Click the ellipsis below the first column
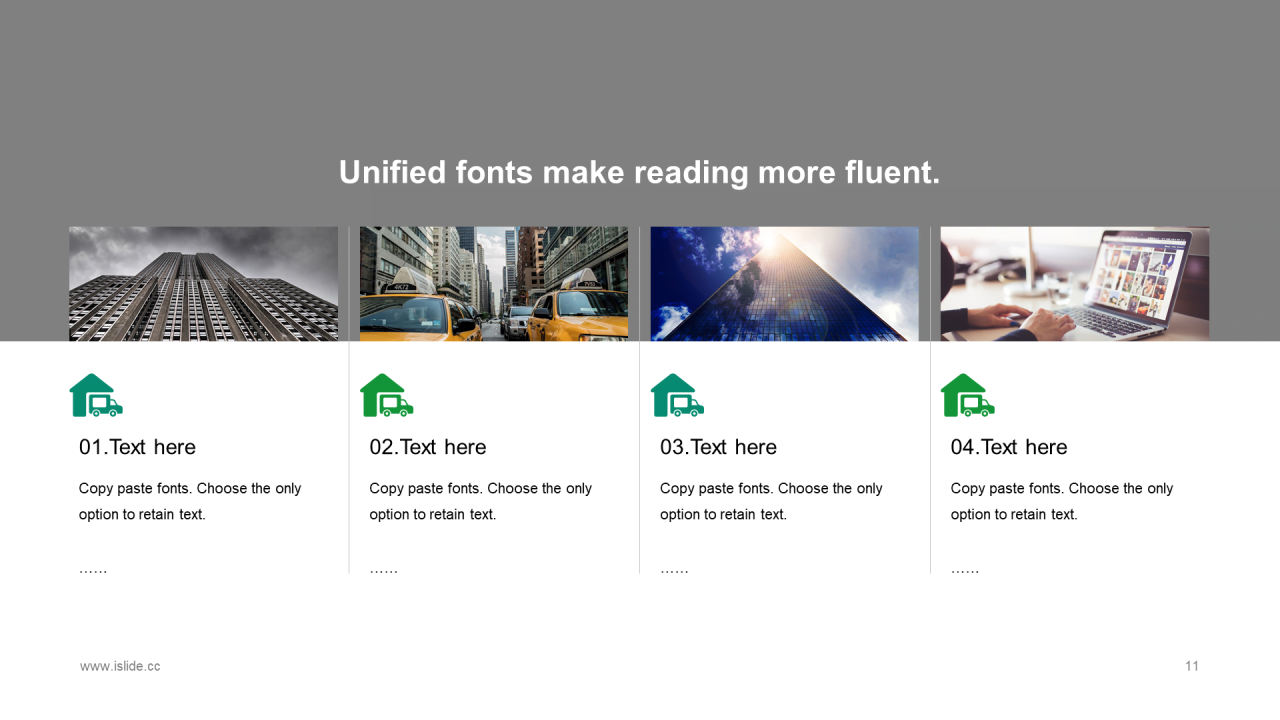 [x=93, y=570]
